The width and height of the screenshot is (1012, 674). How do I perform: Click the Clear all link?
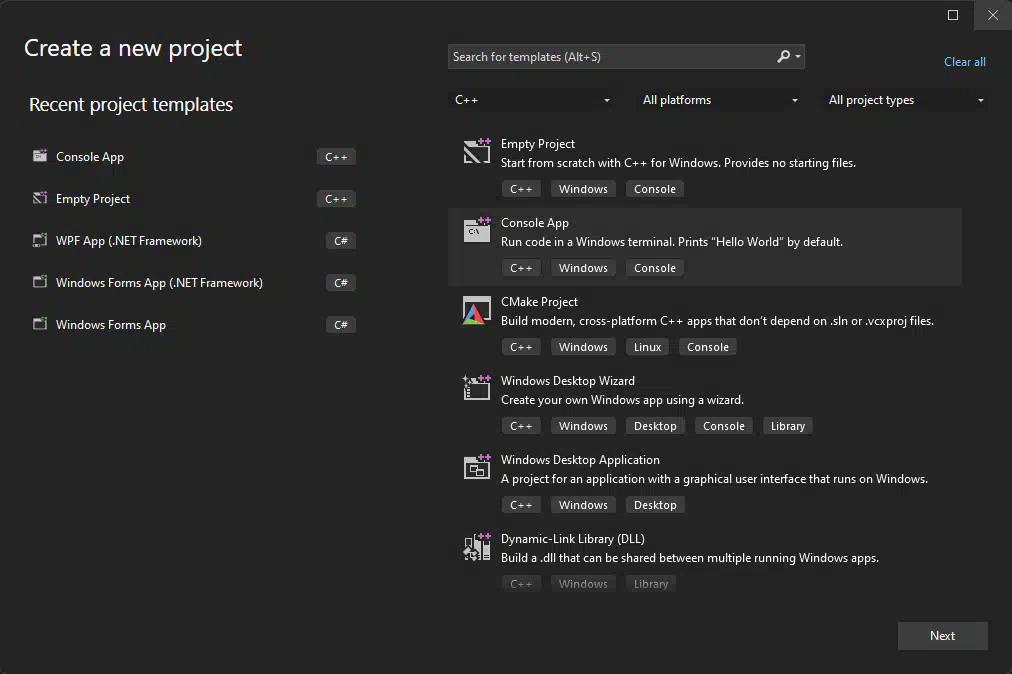coord(964,62)
